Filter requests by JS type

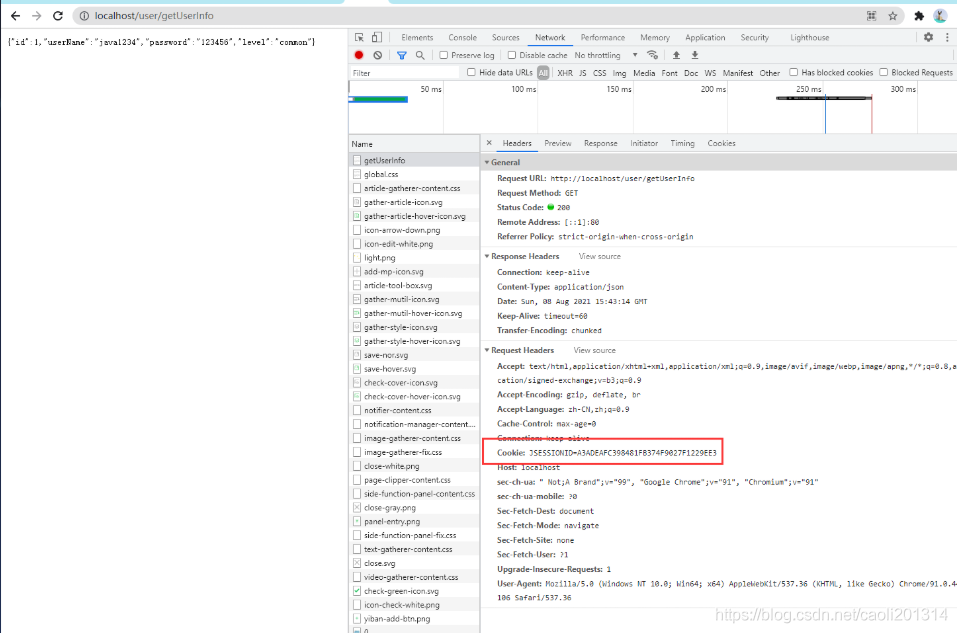[x=583, y=73]
